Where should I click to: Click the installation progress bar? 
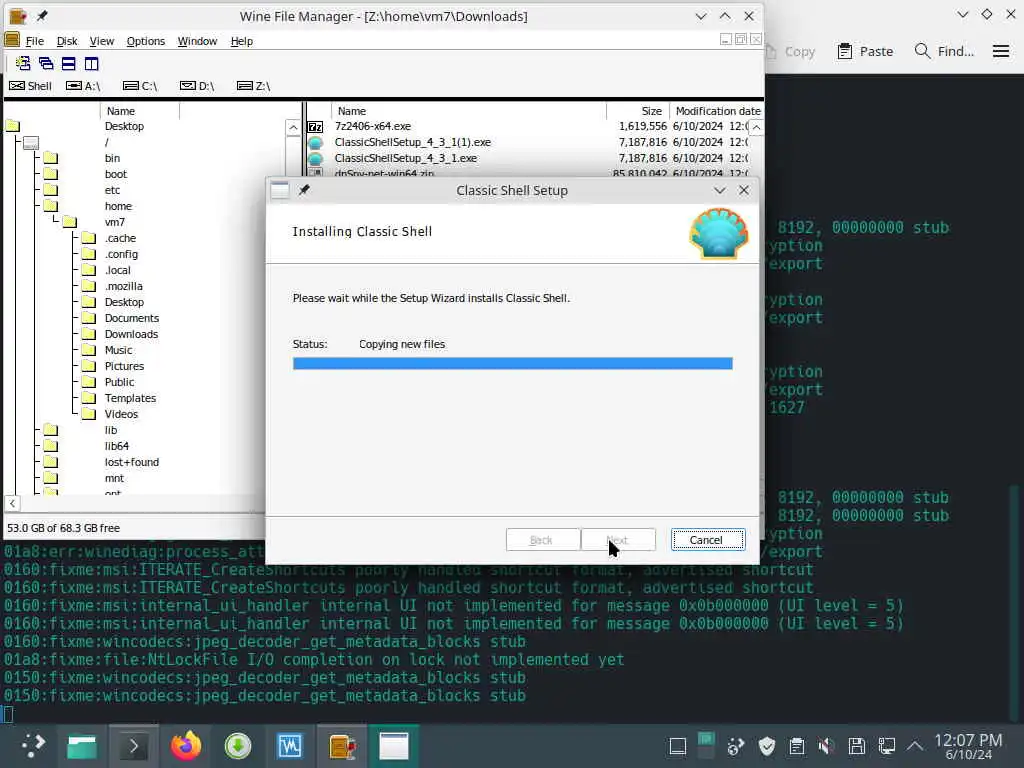(x=513, y=364)
